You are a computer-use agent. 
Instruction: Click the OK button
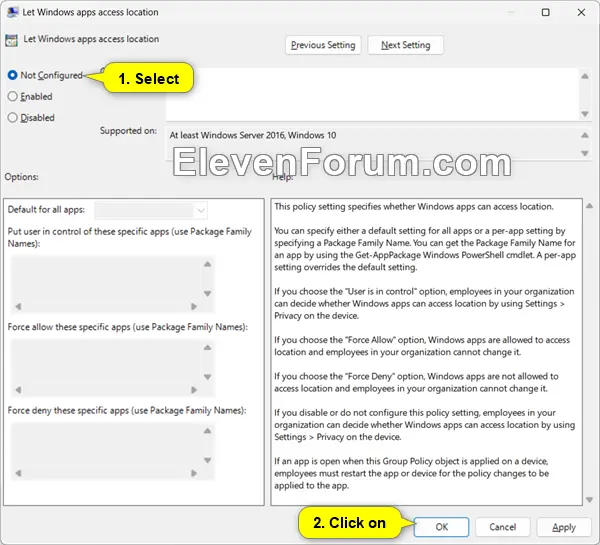[x=441, y=527]
